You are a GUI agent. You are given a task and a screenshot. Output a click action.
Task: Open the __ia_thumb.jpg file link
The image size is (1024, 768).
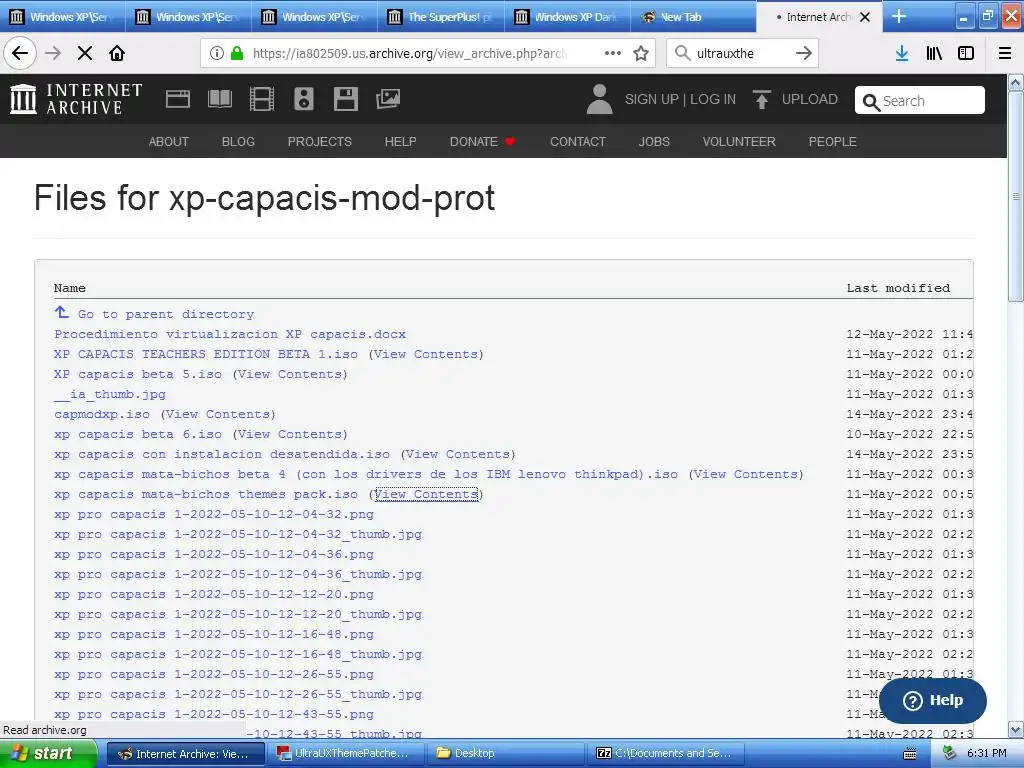coord(110,394)
